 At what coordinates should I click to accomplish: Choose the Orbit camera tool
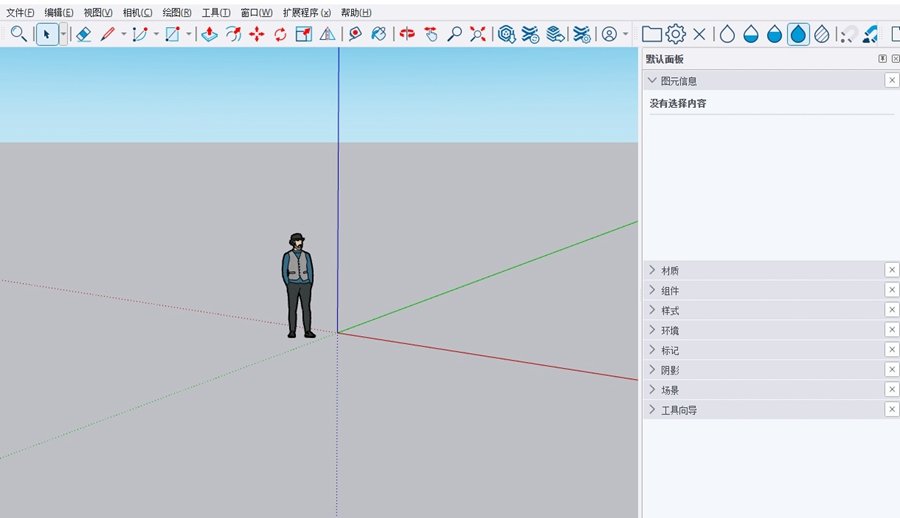[407, 34]
